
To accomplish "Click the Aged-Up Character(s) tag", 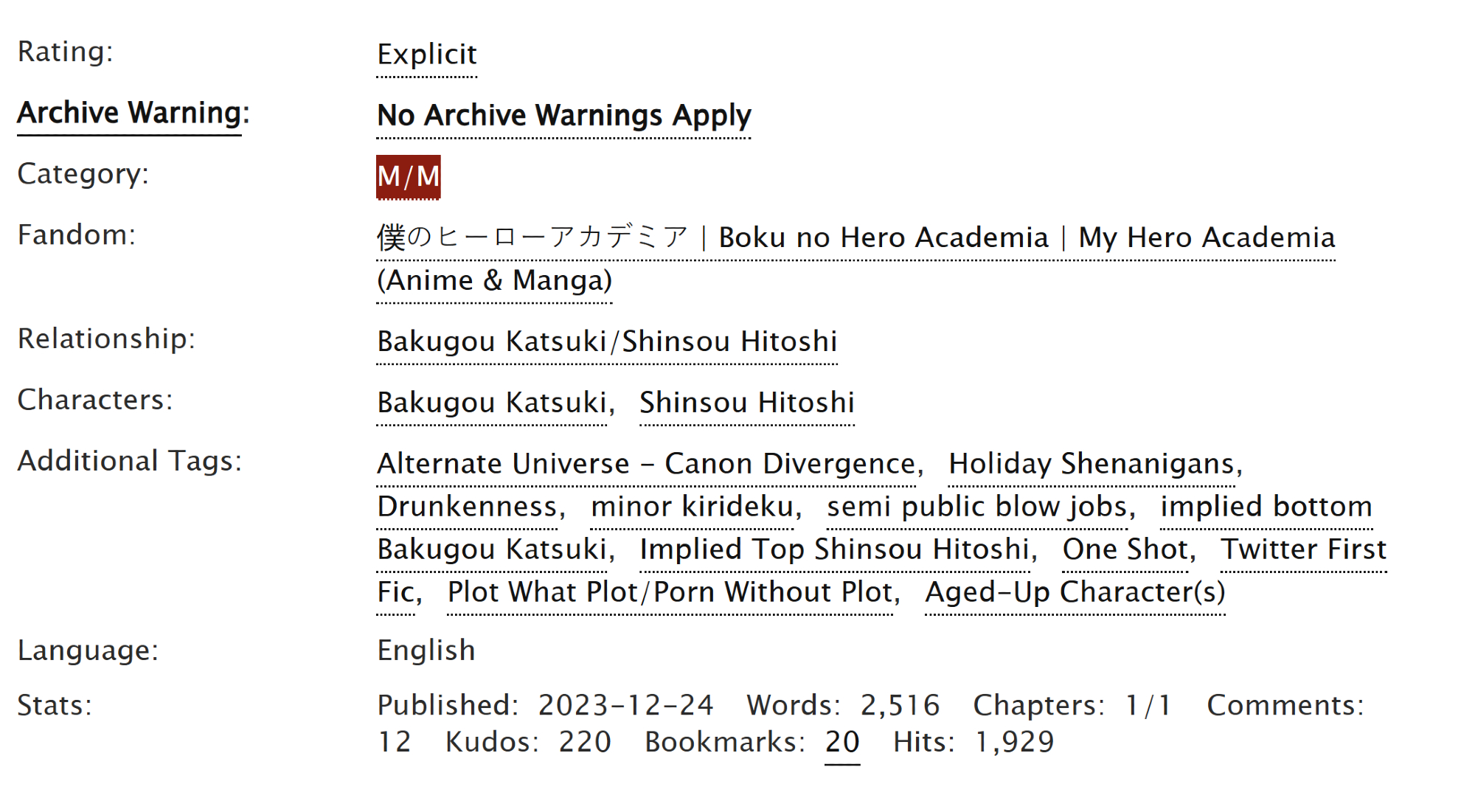I will [x=1075, y=593].
